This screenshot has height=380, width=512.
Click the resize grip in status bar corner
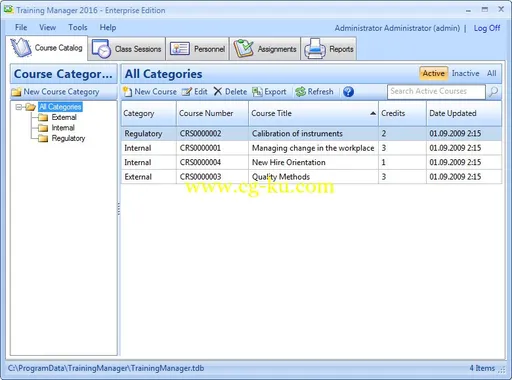tap(502, 370)
